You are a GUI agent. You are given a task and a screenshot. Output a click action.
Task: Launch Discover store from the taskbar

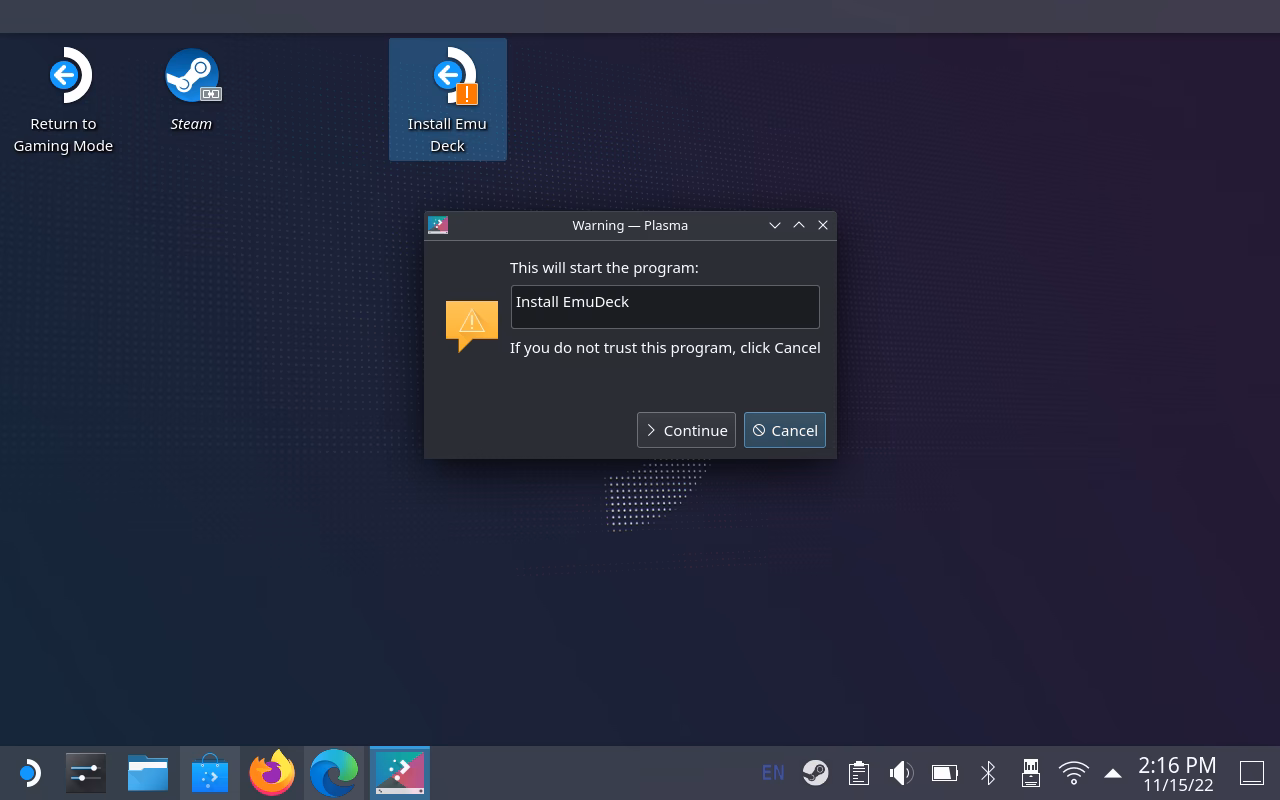click(x=210, y=773)
